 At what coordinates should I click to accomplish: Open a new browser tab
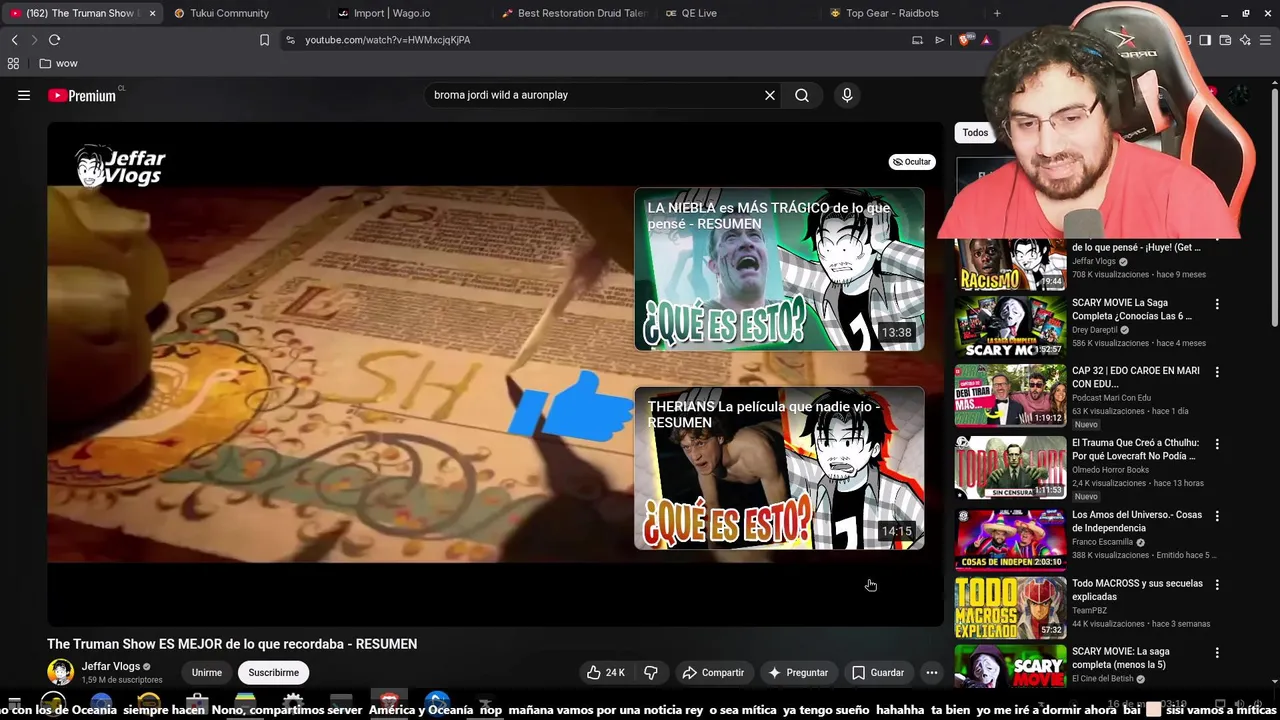997,13
